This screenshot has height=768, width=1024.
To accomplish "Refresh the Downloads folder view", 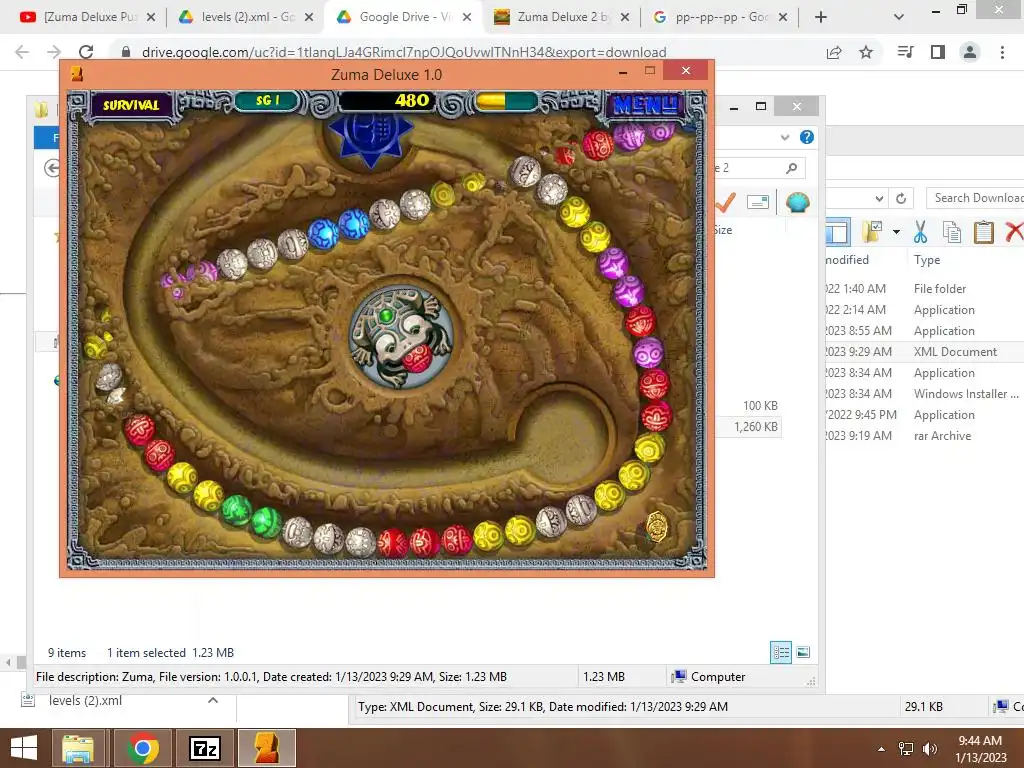I will [901, 198].
